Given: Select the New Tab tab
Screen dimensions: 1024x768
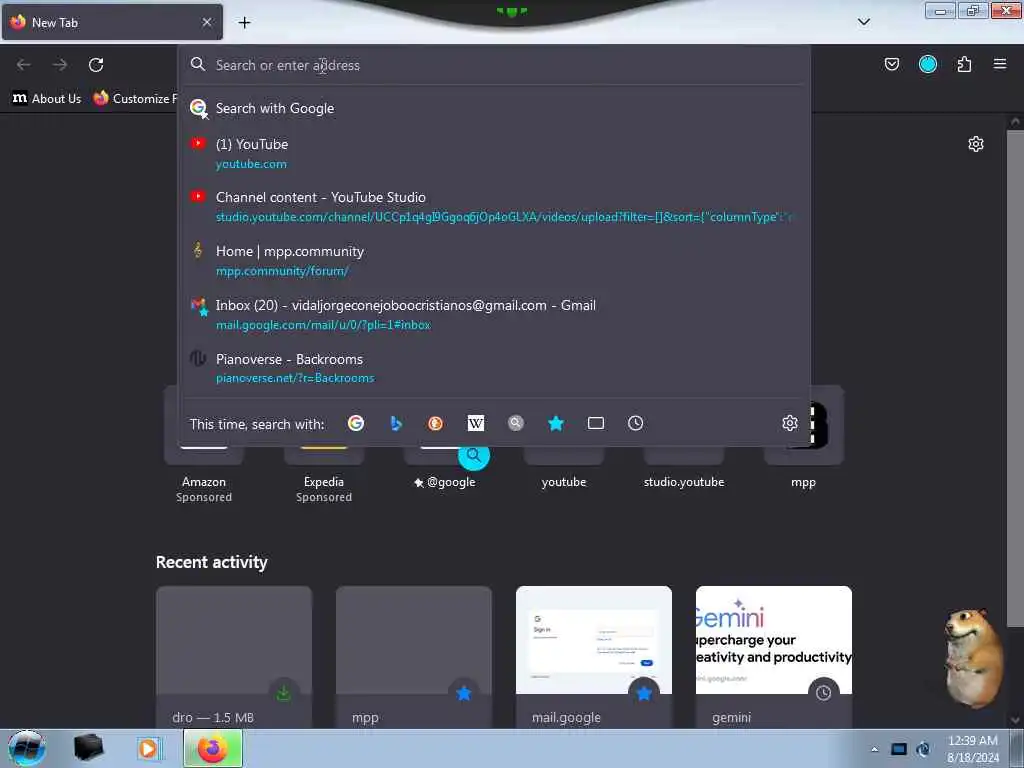Looking at the screenshot, I should 112,22.
